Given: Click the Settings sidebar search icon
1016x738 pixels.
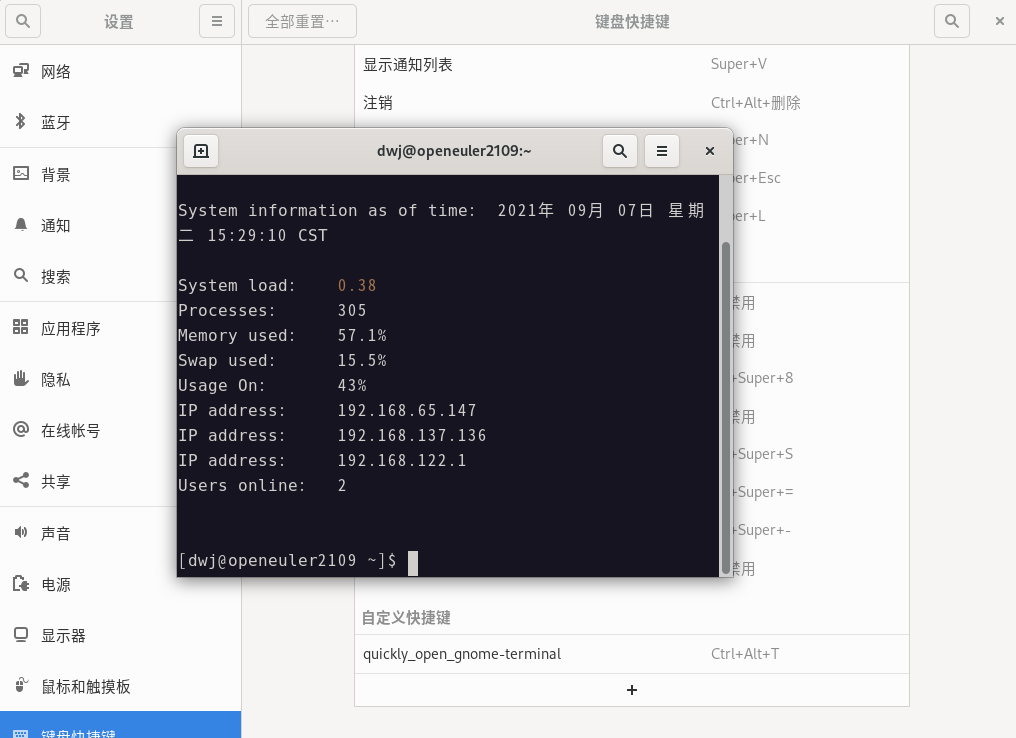Looking at the screenshot, I should (24, 21).
